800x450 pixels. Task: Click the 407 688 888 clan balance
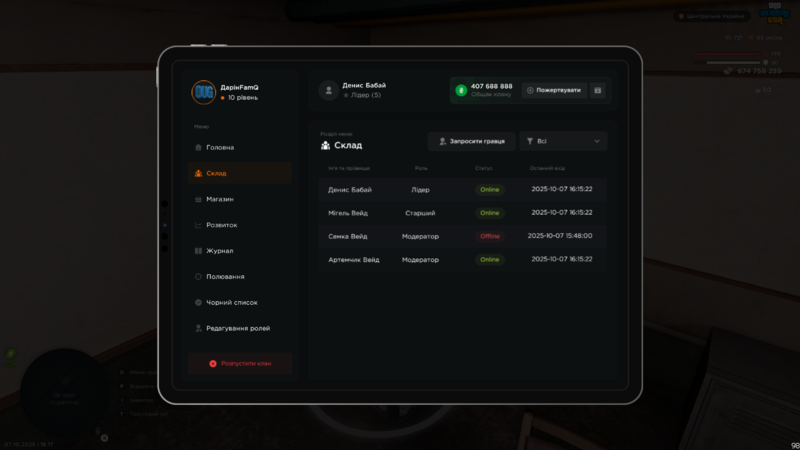pyautogui.click(x=491, y=86)
